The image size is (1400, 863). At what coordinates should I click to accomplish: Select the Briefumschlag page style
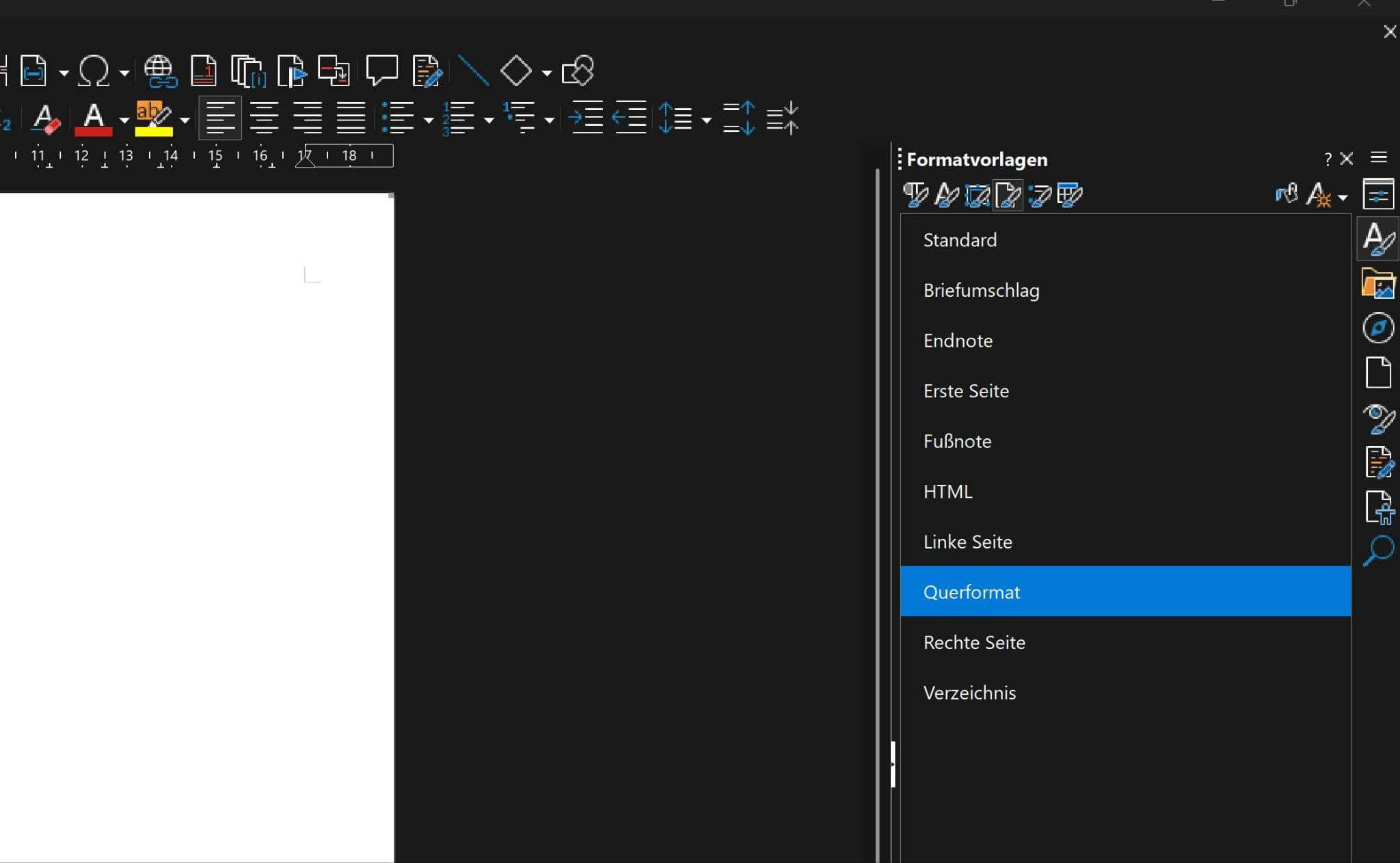981,291
